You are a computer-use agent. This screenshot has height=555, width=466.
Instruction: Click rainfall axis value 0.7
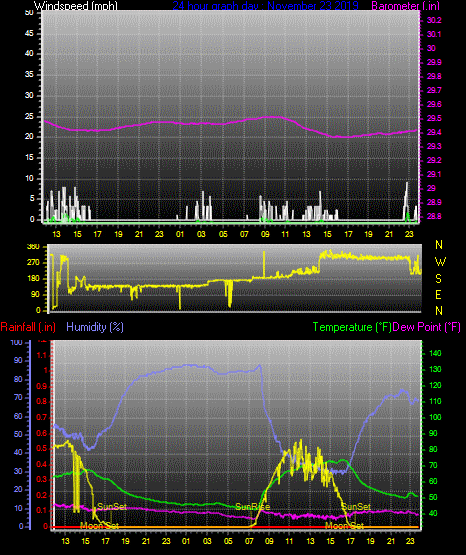click(x=42, y=417)
